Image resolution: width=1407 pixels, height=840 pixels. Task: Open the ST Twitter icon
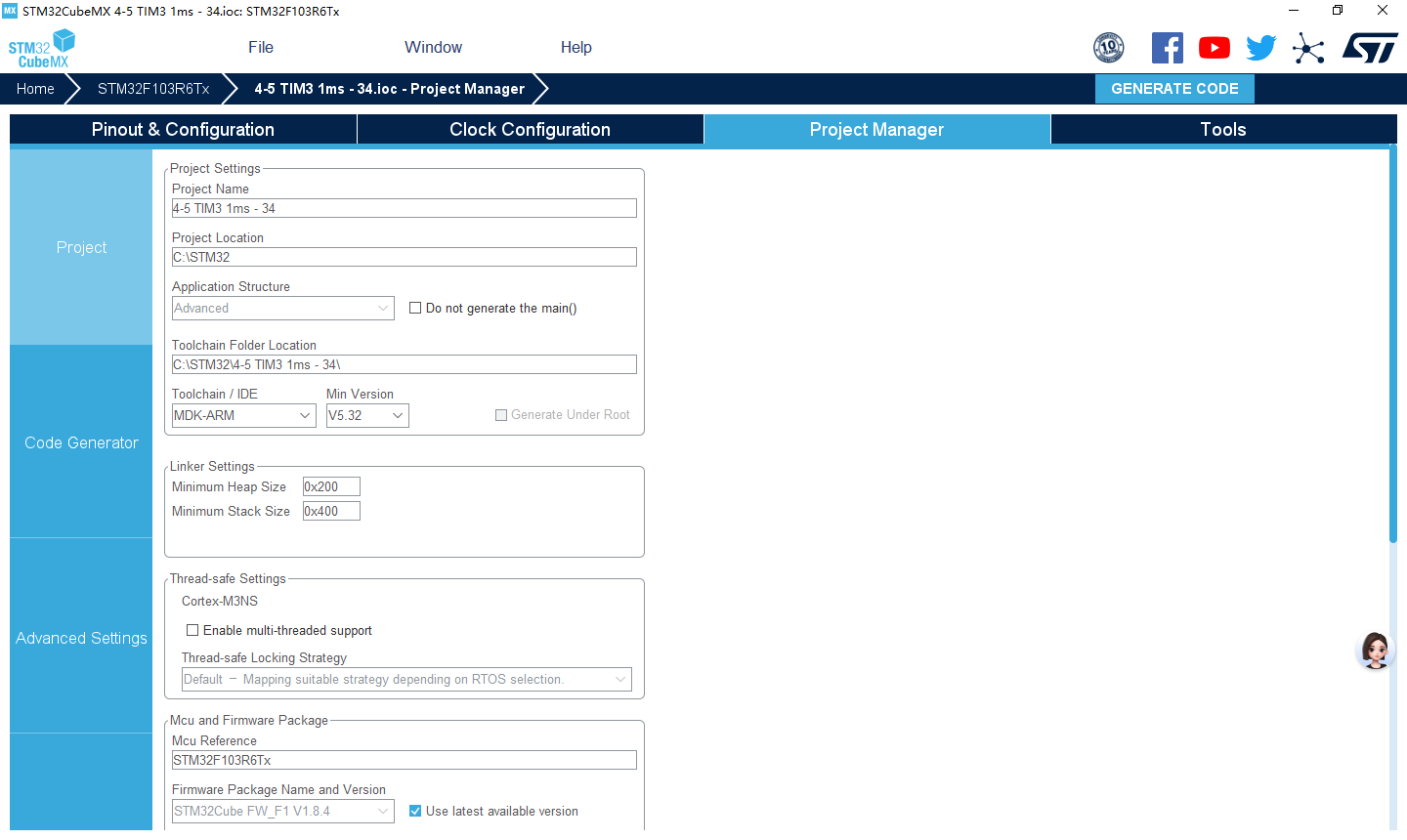(x=1261, y=48)
